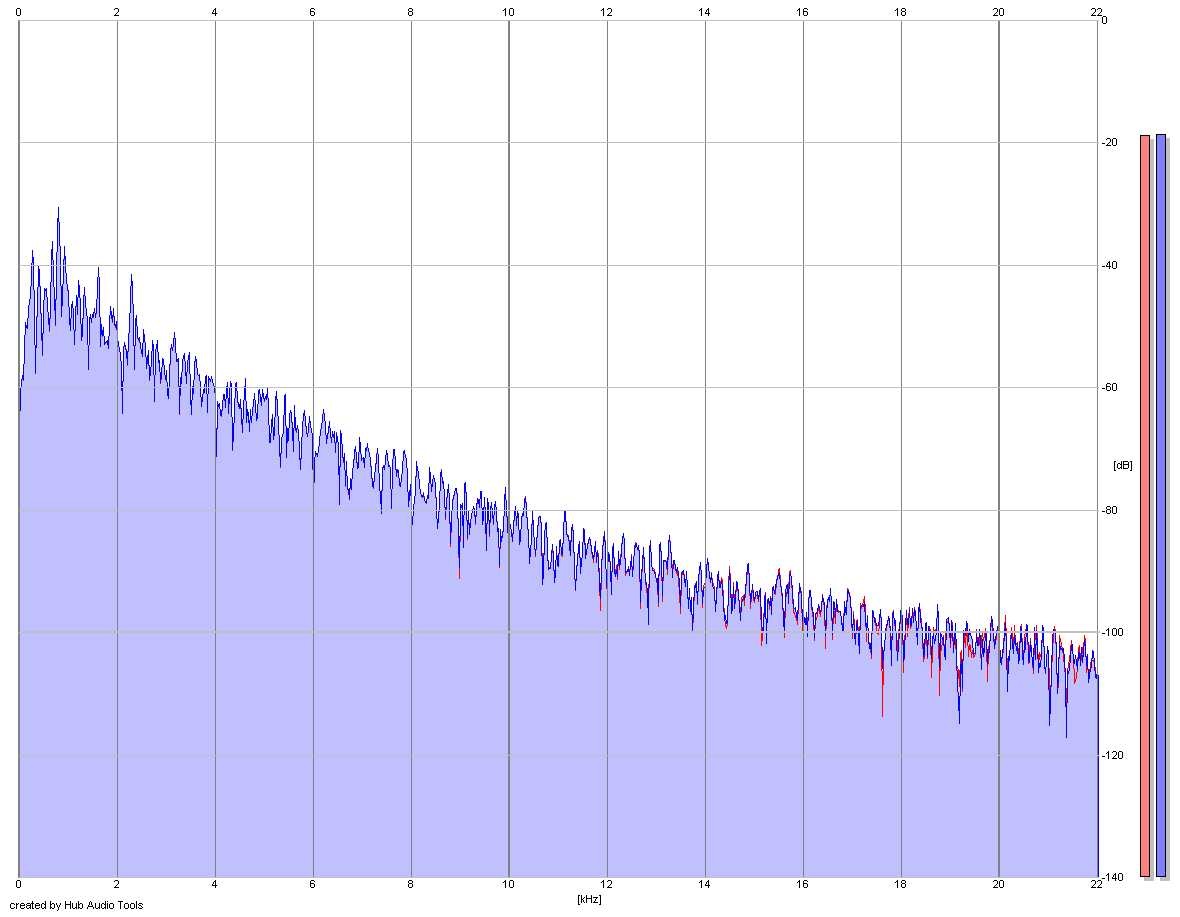Click the top axis 4 kHz label
1180x917 pixels.
214,12
